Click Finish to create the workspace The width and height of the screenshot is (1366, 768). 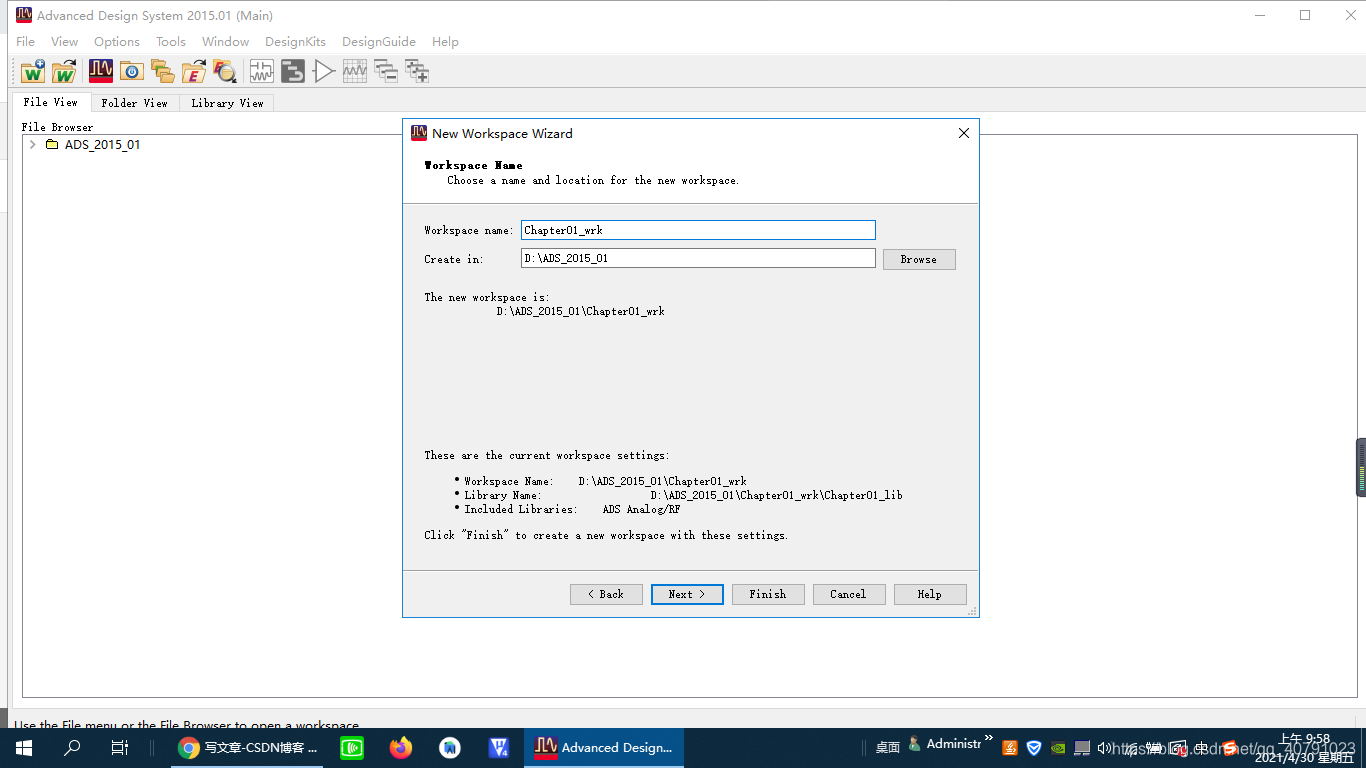768,594
